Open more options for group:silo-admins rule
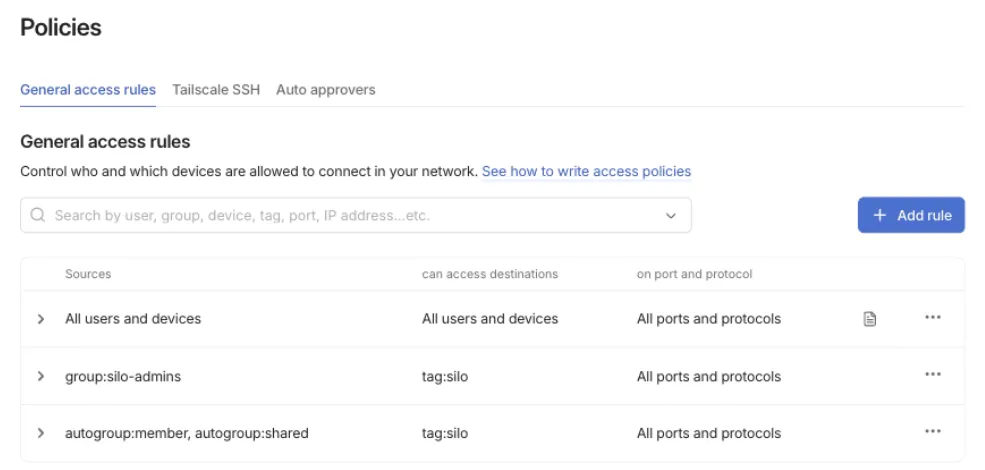The width and height of the screenshot is (985, 470). 933,374
